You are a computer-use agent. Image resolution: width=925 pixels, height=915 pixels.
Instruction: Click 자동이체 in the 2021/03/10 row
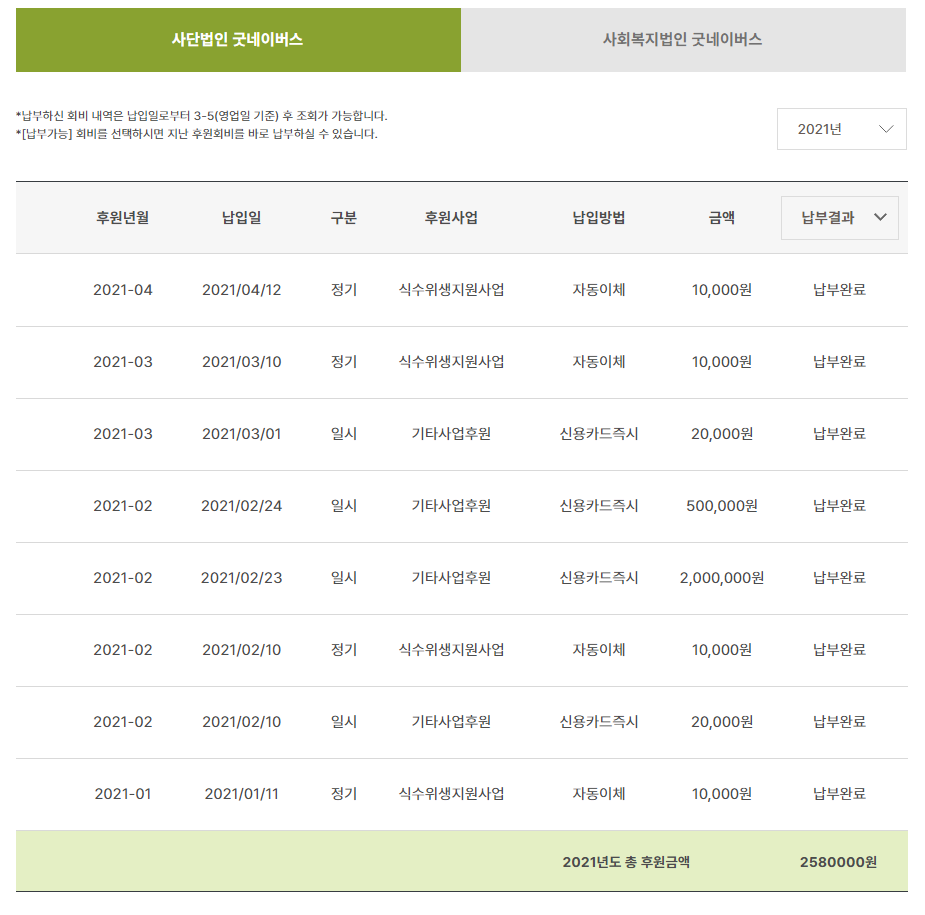tap(599, 362)
